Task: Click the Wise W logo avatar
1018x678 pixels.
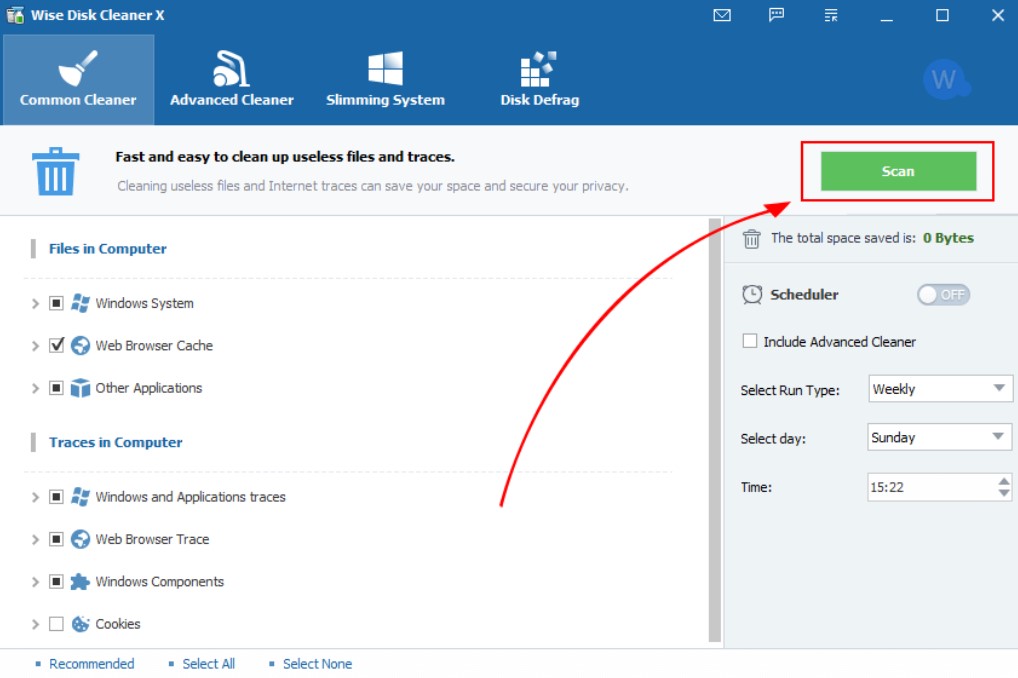Action: 945,79
